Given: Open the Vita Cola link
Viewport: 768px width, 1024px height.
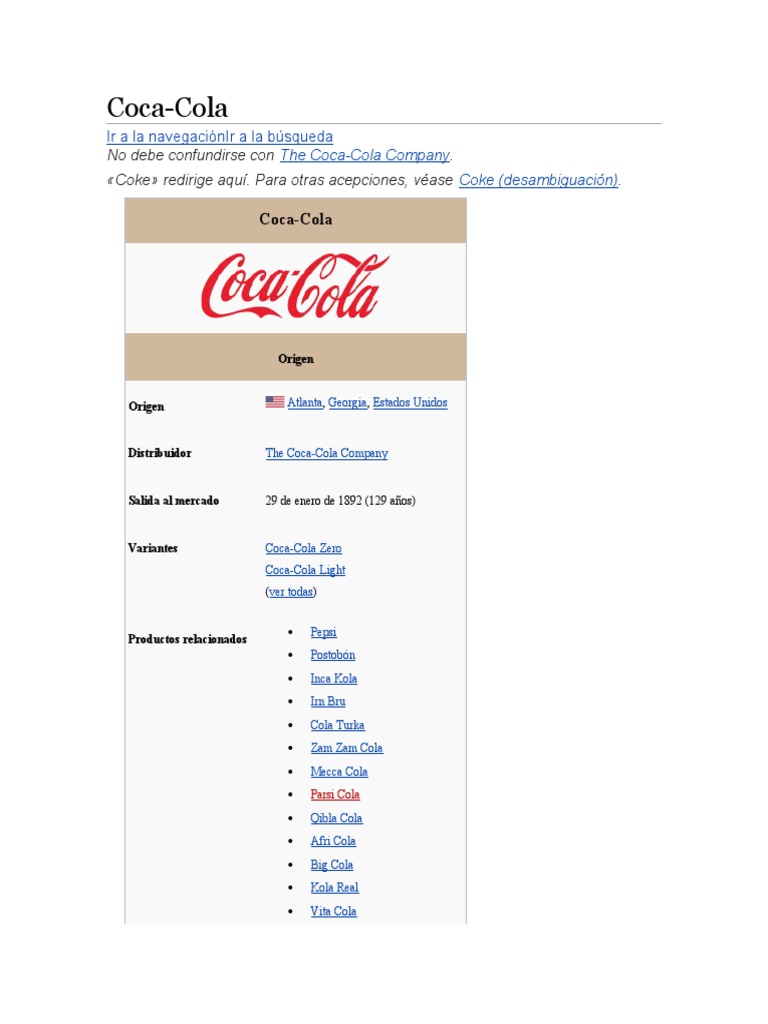Looking at the screenshot, I should pos(333,911).
